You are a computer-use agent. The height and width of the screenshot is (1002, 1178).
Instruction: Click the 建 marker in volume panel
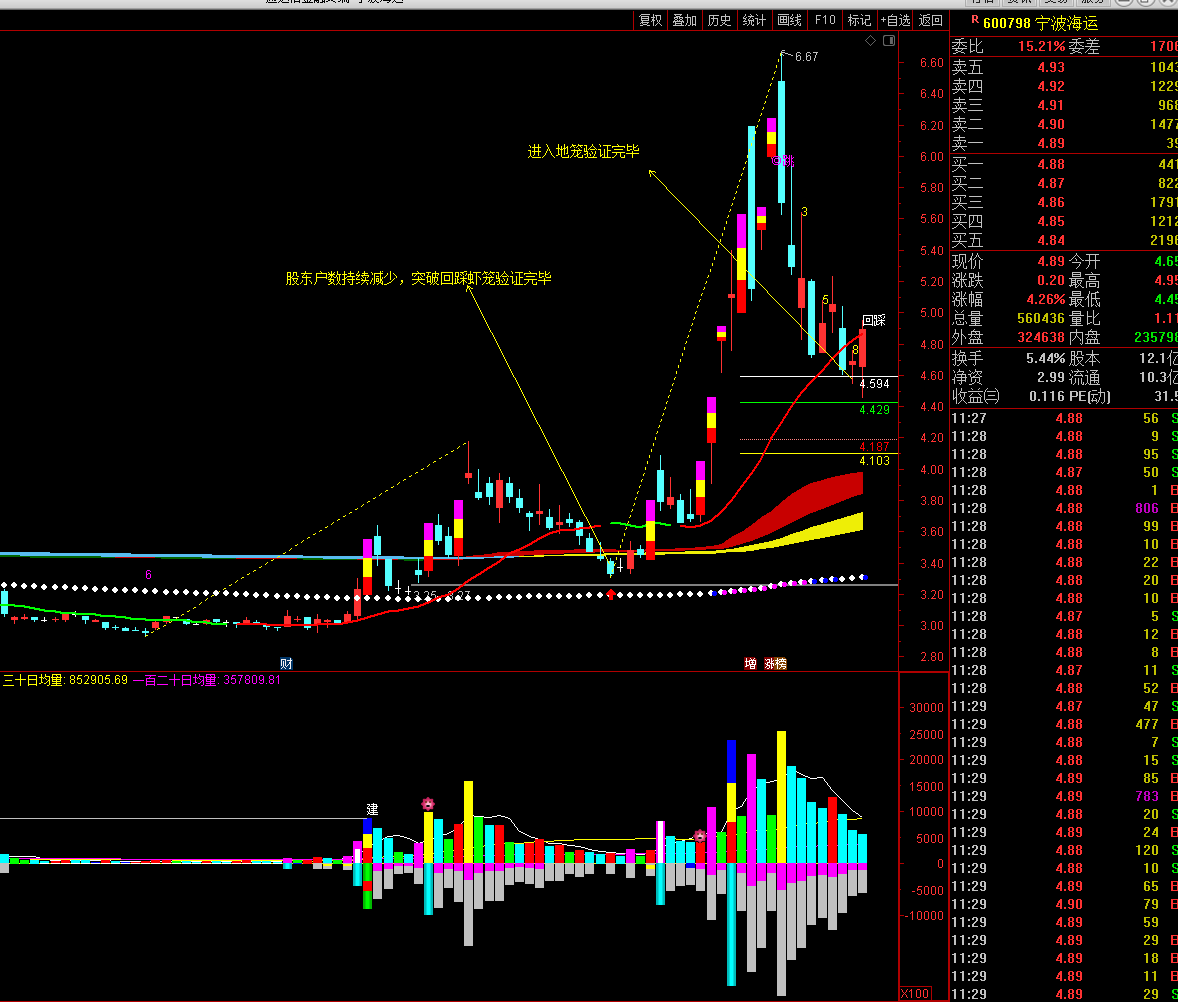click(x=372, y=809)
